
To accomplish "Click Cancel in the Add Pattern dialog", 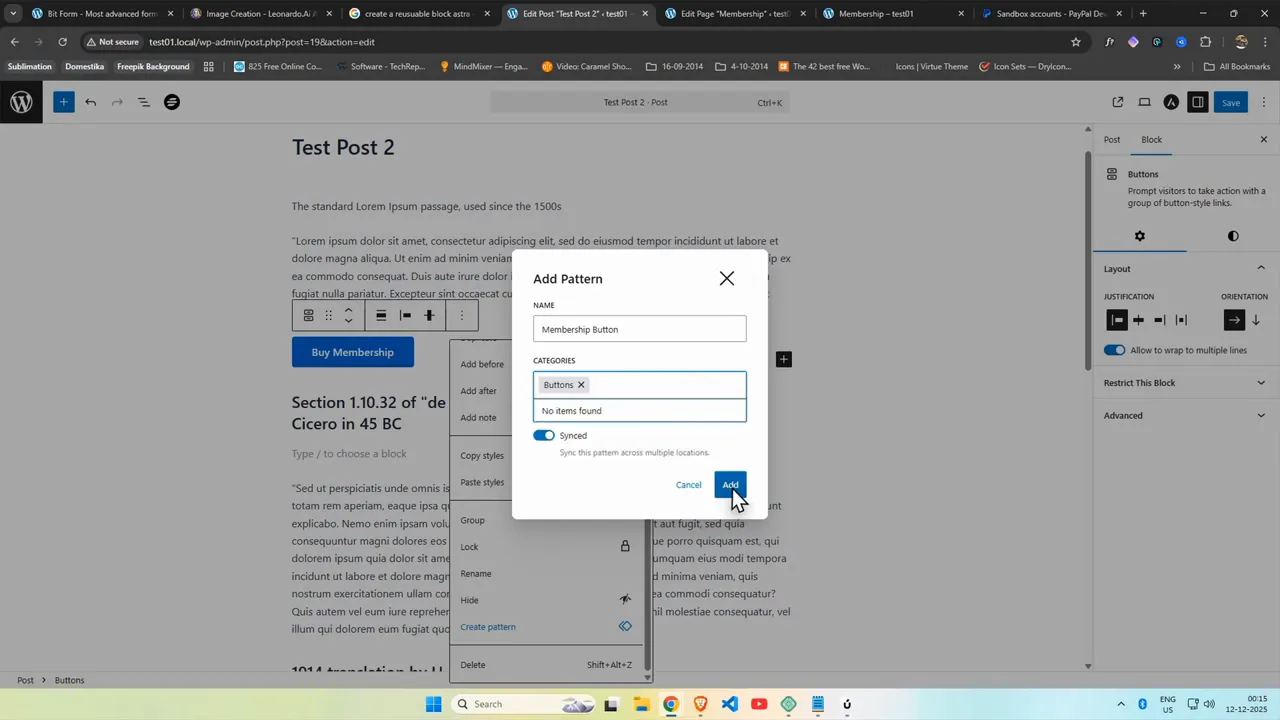I will point(688,484).
